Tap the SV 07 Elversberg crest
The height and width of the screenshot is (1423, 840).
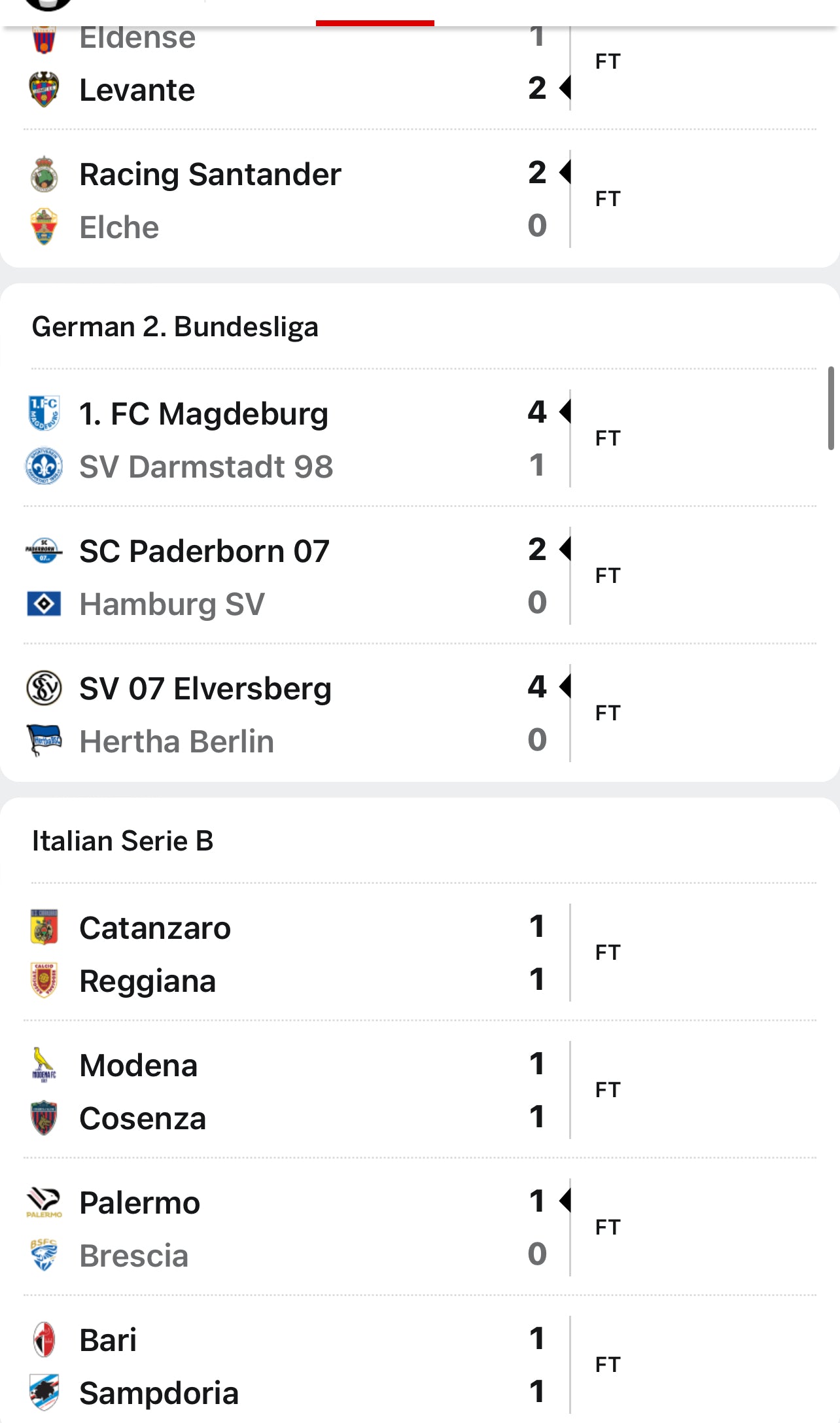pyautogui.click(x=44, y=688)
